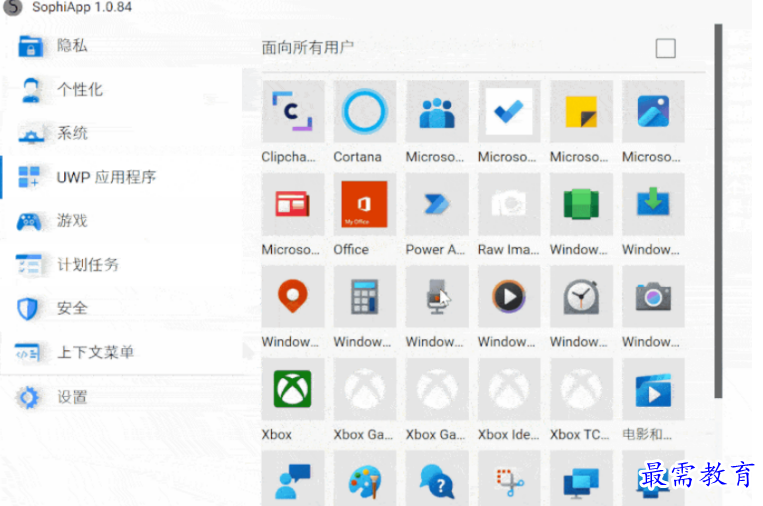Select the Microsoft Sticky Notes yellow tile
The image size is (763, 506).
[581, 111]
